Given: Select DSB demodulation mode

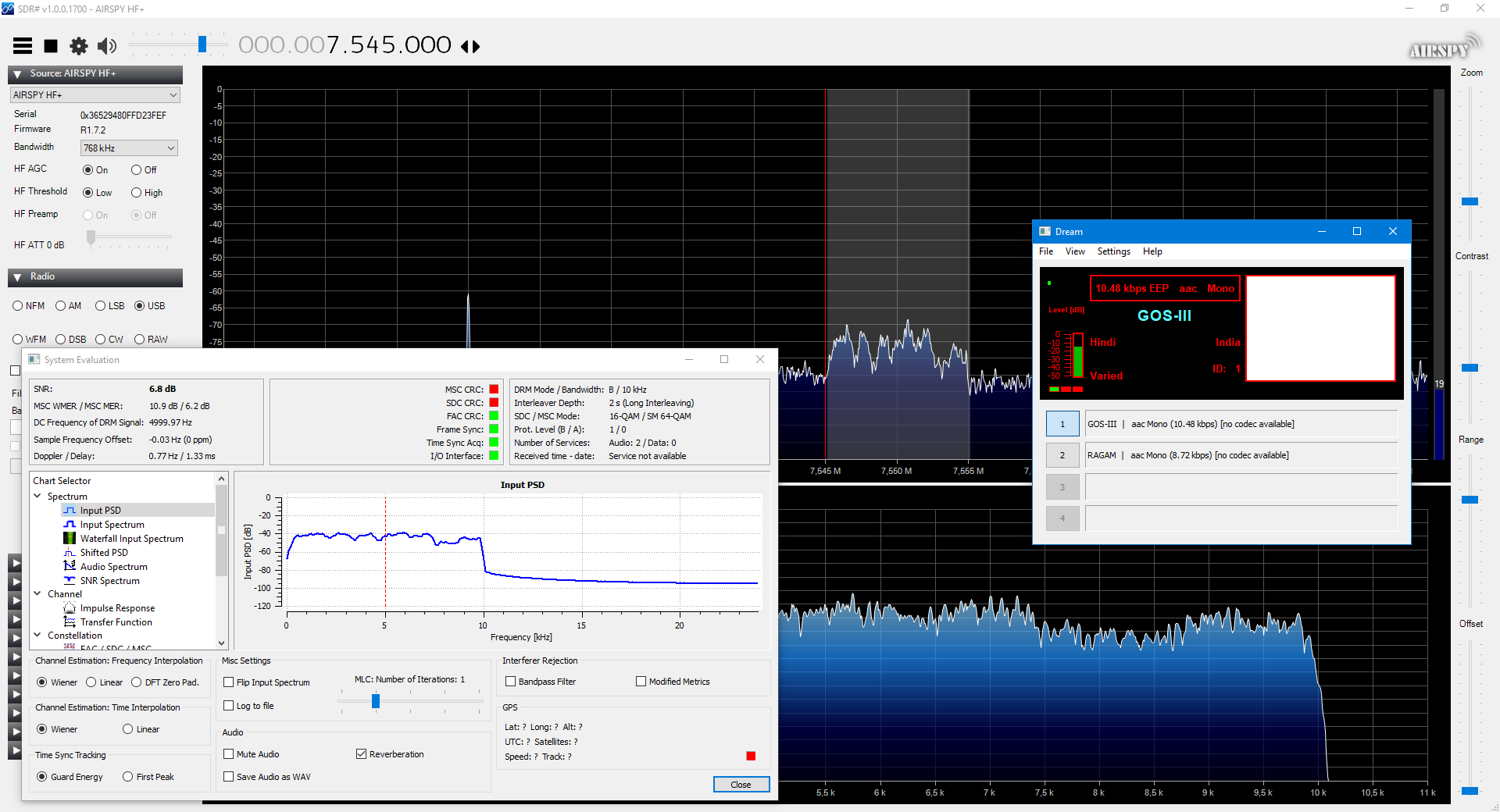Looking at the screenshot, I should point(61,340).
